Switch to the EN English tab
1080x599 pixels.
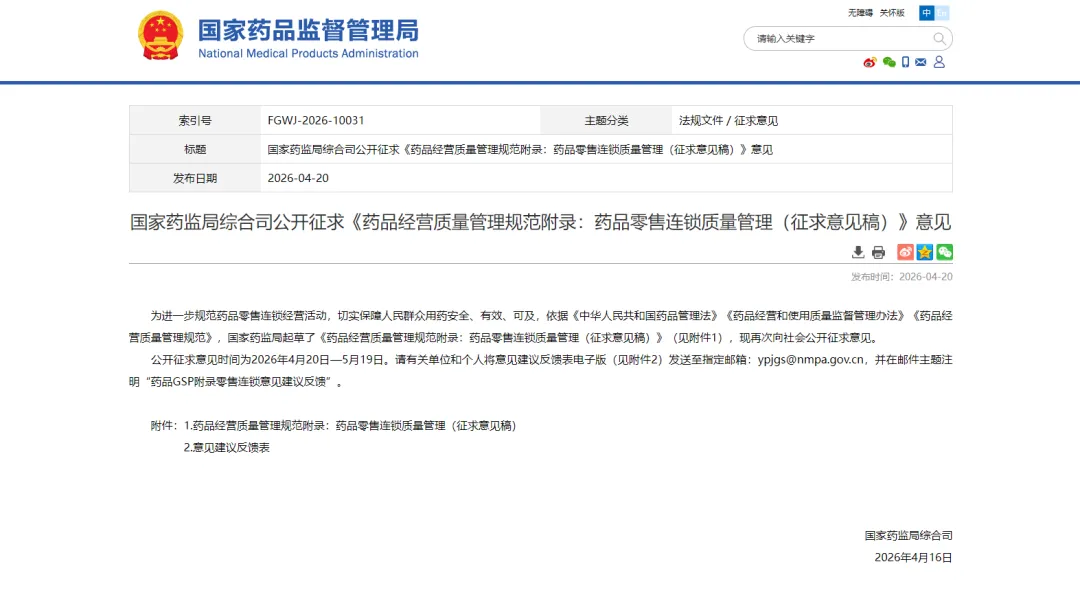tap(944, 13)
